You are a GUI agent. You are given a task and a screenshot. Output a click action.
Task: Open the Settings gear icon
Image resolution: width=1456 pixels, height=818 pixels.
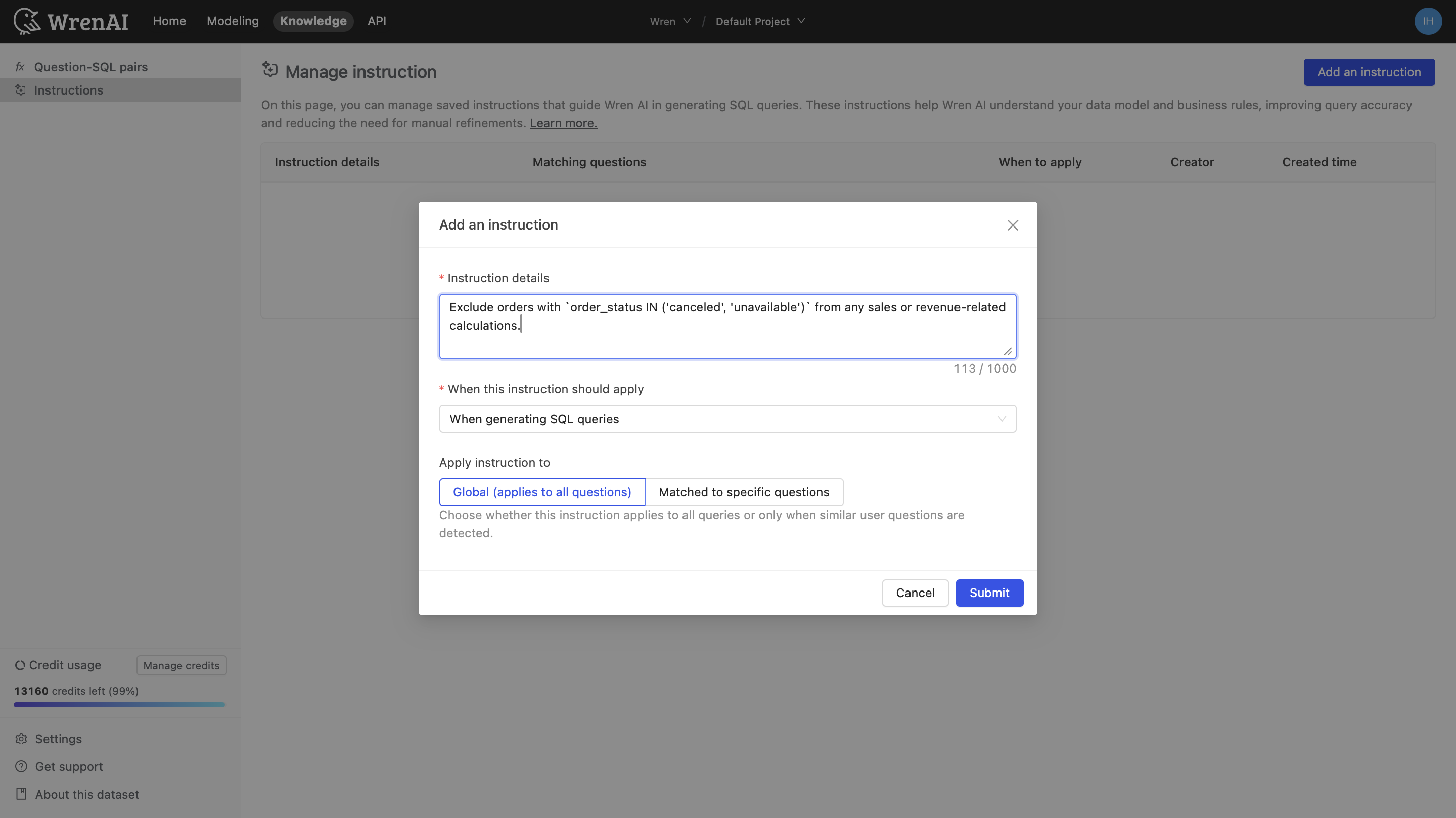pyautogui.click(x=20, y=739)
